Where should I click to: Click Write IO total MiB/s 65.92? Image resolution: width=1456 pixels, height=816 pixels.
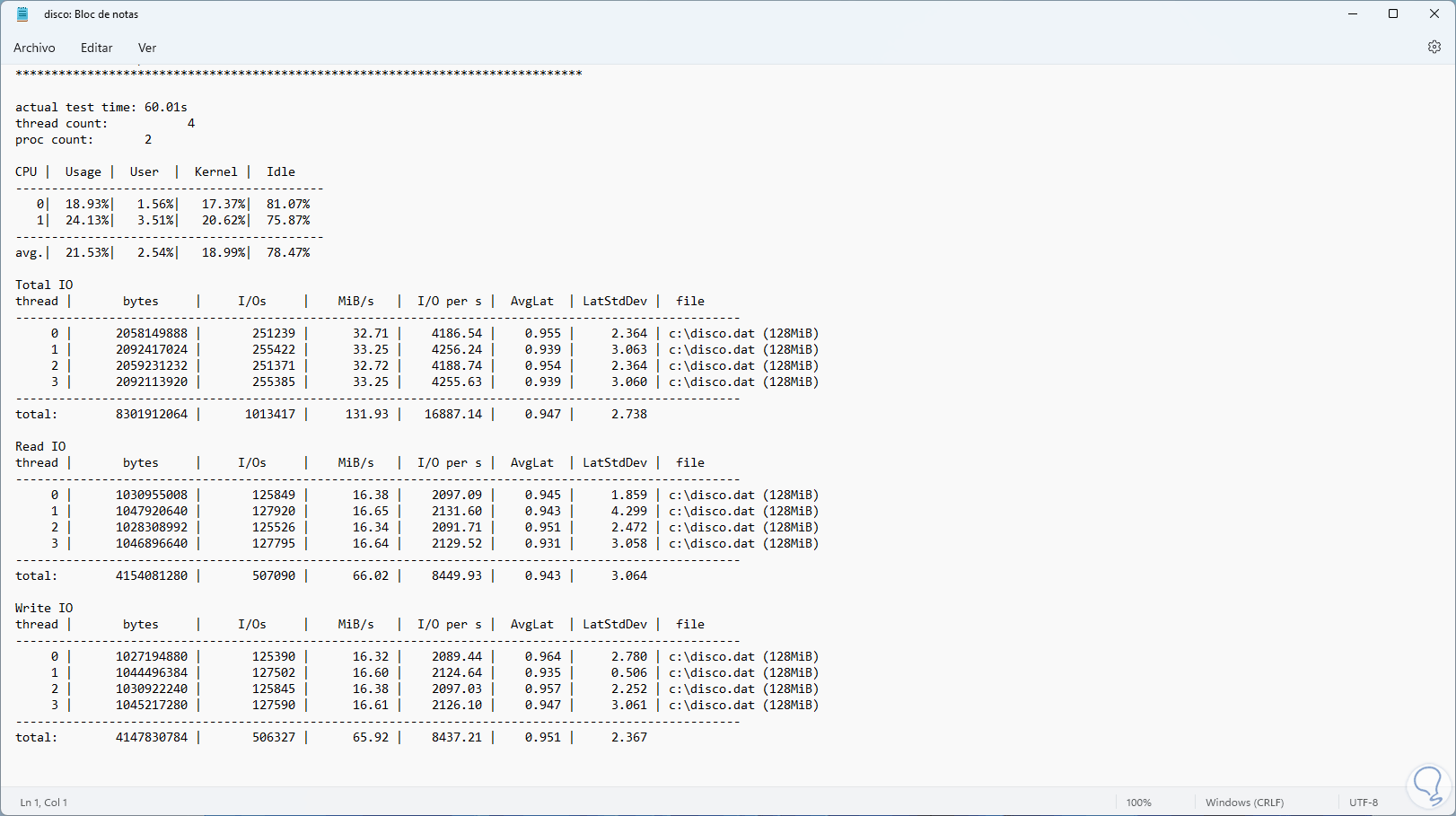coord(371,737)
